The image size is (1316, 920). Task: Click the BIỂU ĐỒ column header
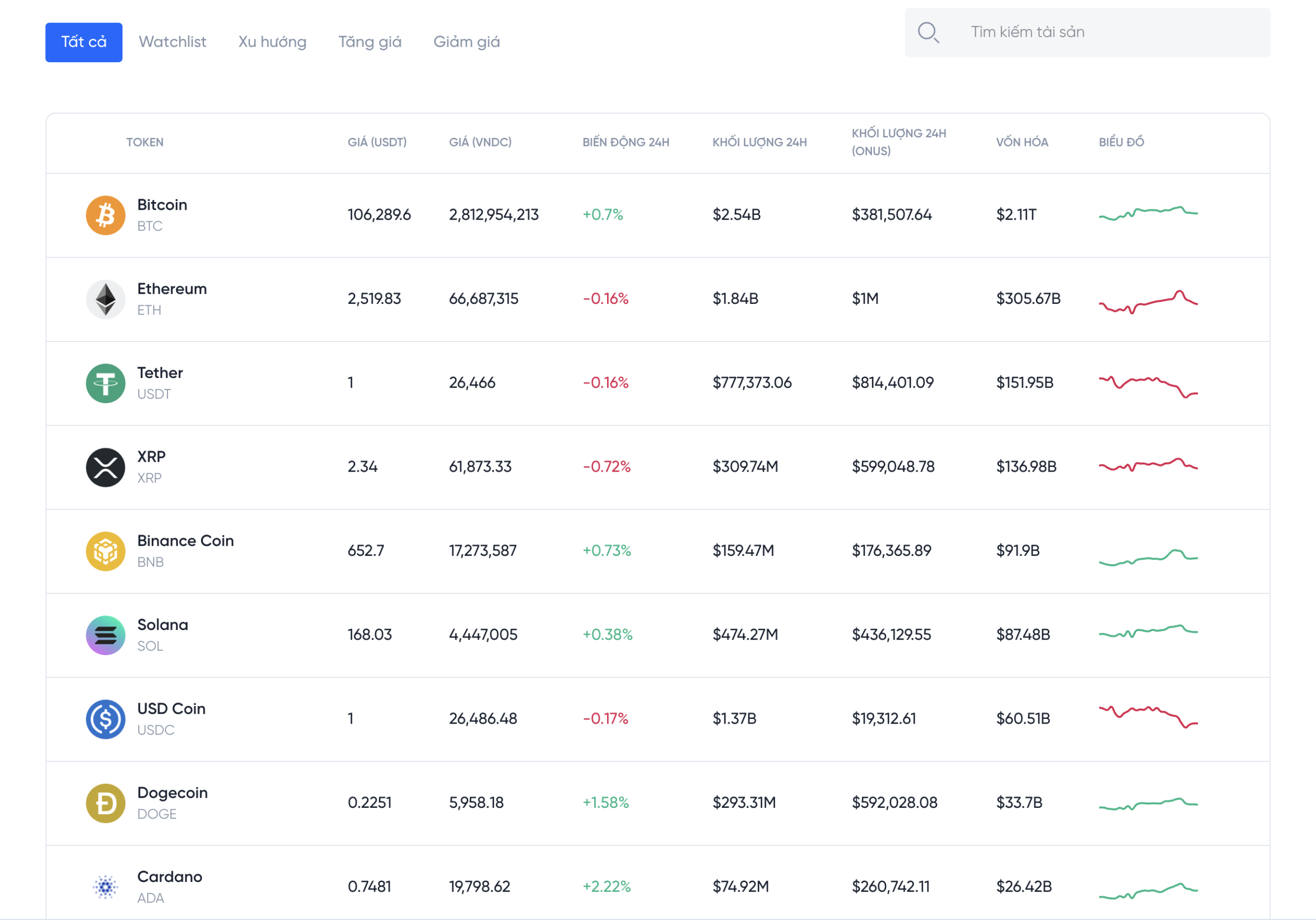coord(1121,142)
